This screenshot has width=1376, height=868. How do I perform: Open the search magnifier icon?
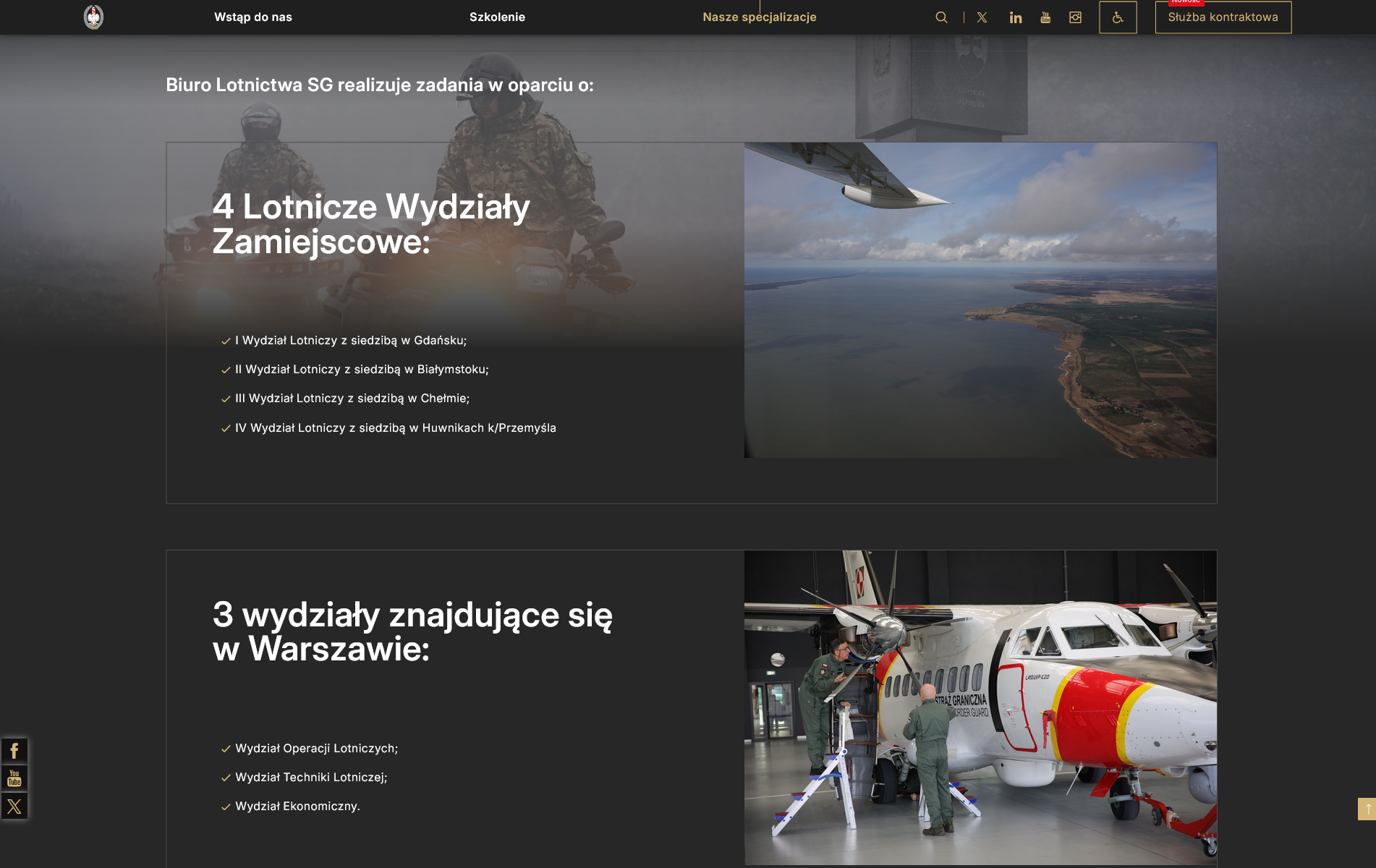point(941,17)
